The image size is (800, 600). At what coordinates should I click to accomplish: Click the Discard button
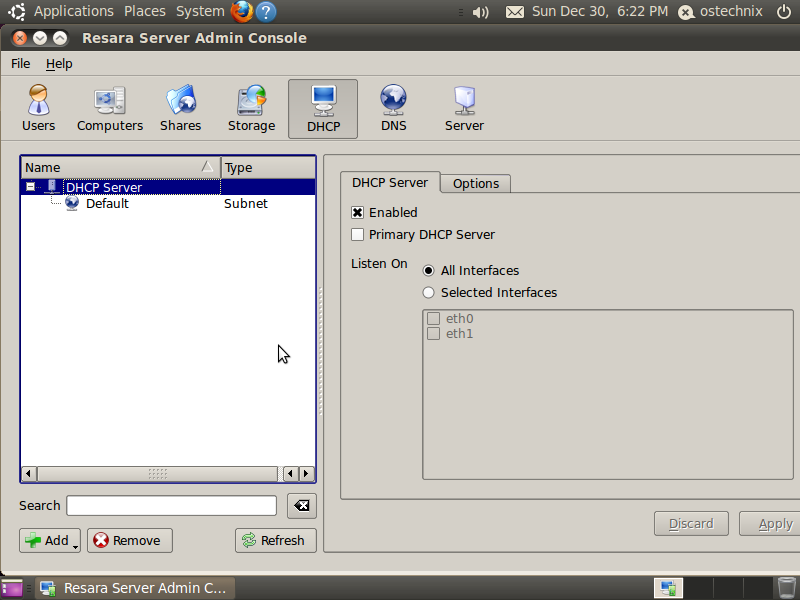pyautogui.click(x=691, y=523)
